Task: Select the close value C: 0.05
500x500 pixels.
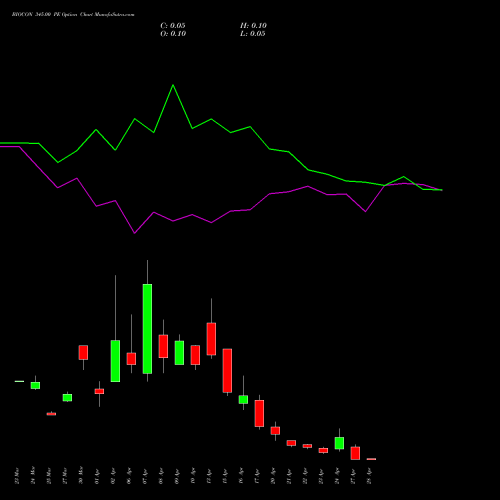Action: tap(173, 26)
